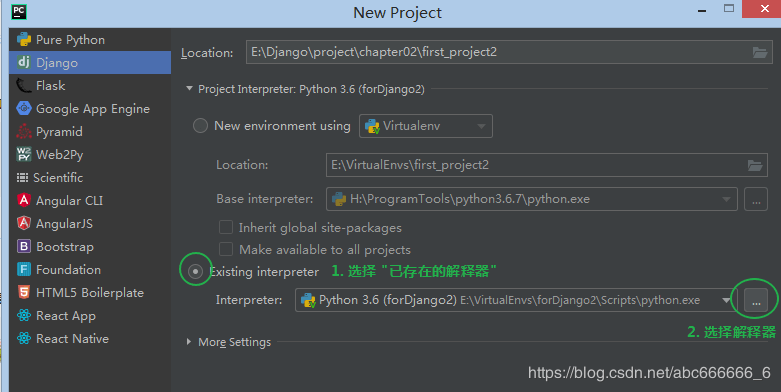The height and width of the screenshot is (392, 781).
Task: Click the Flask label text
Action: click(51, 86)
